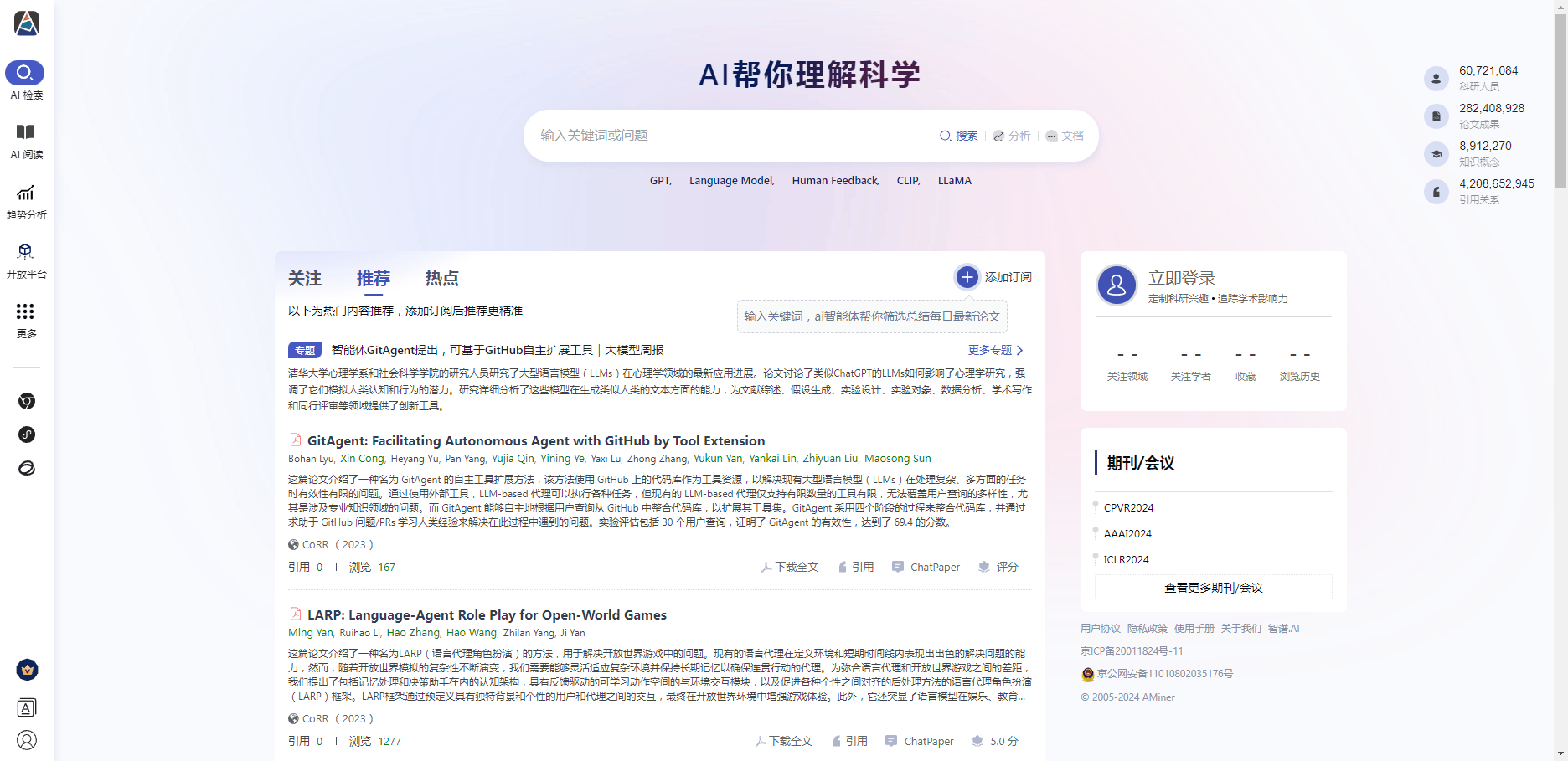The image size is (1568, 761).
Task: Click the page vertical scrollbar
Action: point(1560,100)
